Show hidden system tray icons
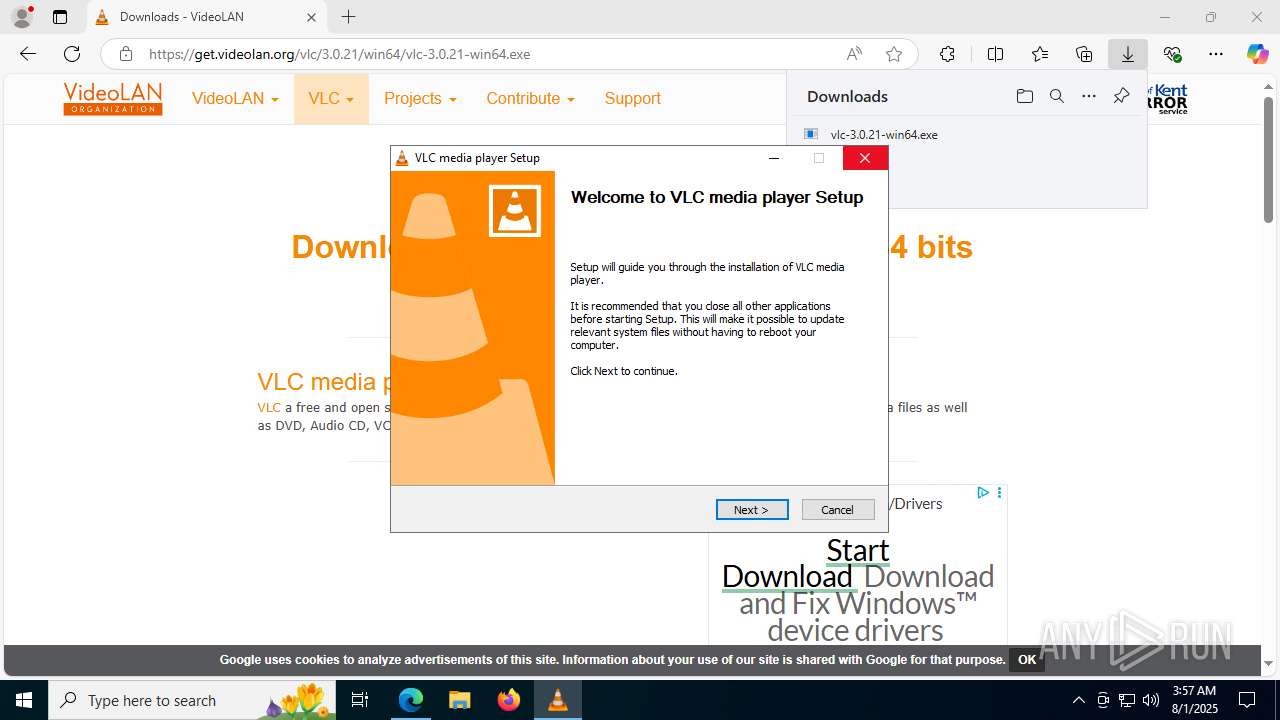 pyautogui.click(x=1078, y=700)
